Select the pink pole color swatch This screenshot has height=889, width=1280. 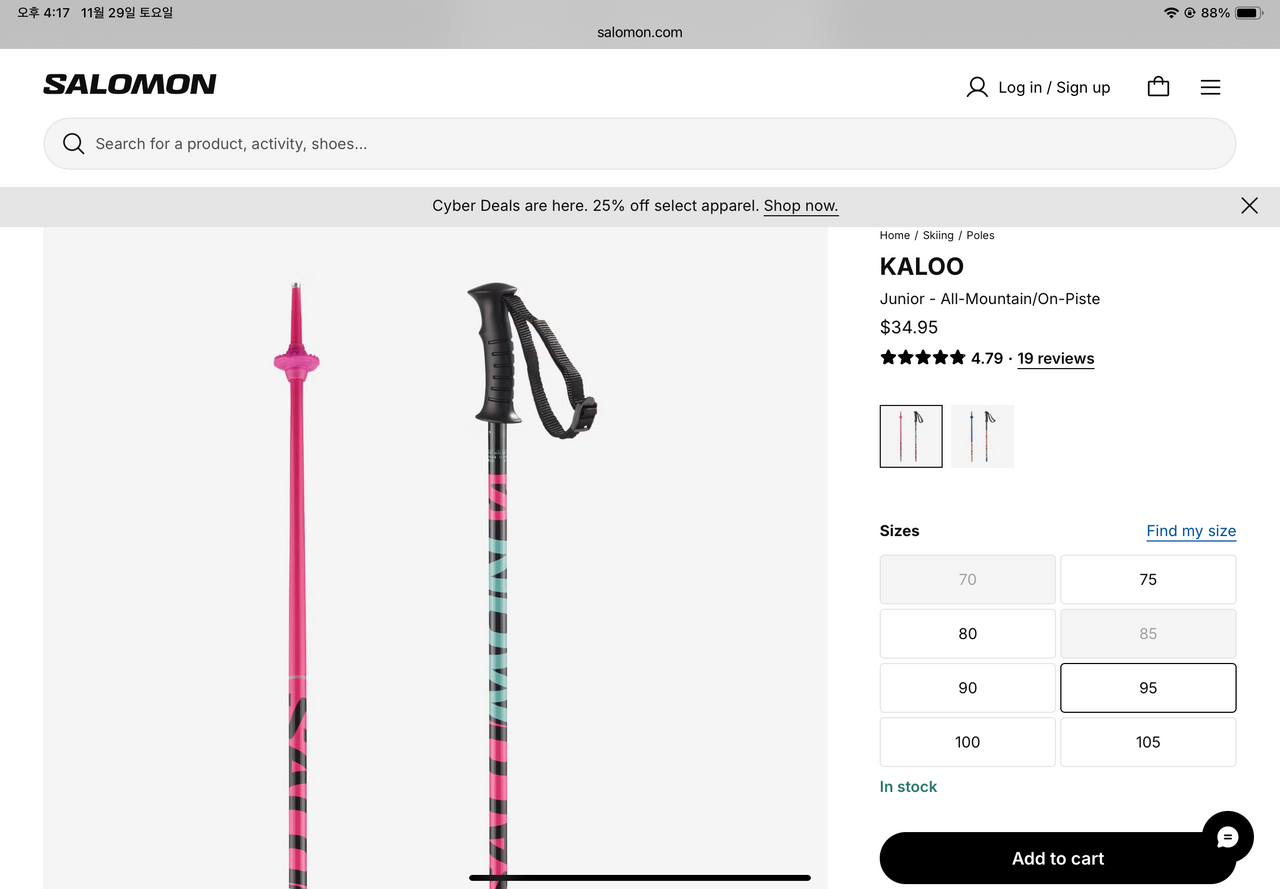coord(911,436)
